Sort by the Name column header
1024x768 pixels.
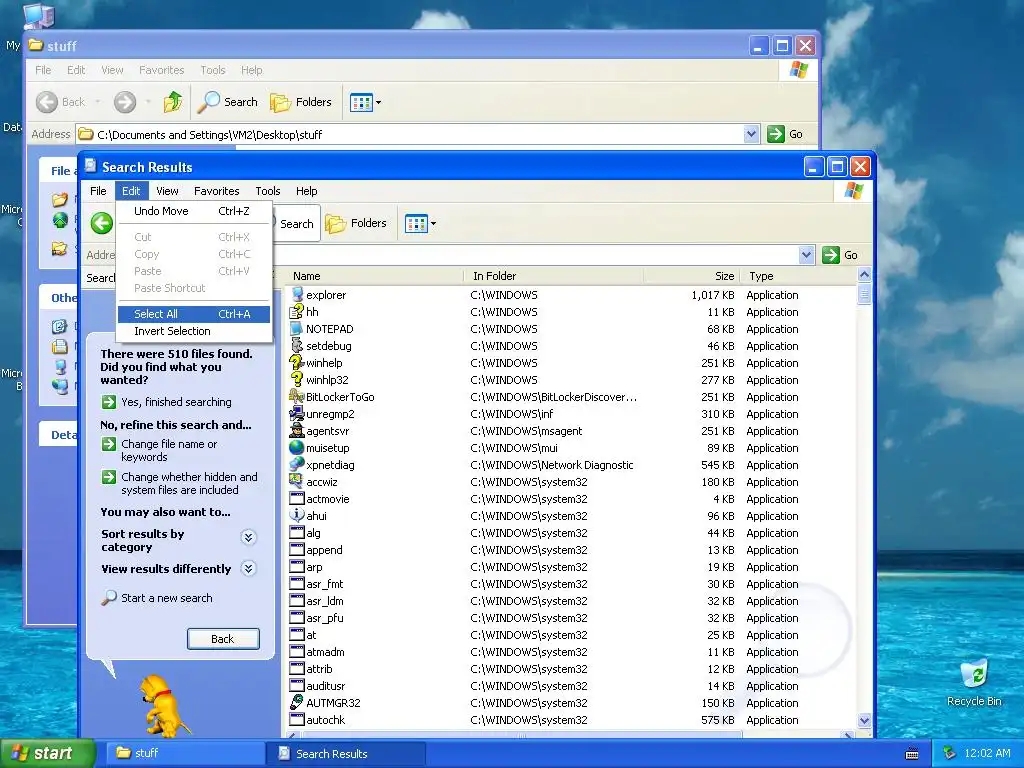[376, 276]
